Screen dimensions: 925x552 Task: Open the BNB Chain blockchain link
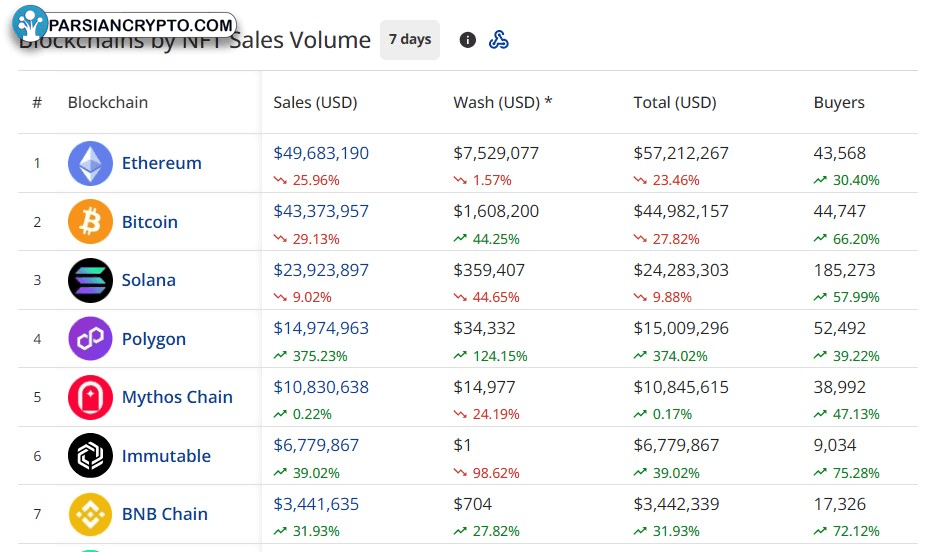(x=165, y=514)
